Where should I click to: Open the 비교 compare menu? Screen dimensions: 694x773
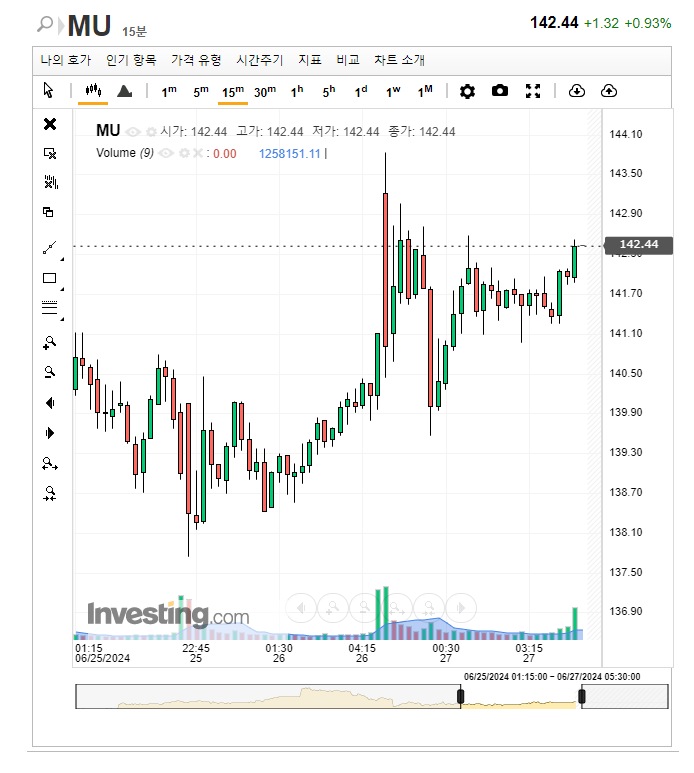point(348,60)
